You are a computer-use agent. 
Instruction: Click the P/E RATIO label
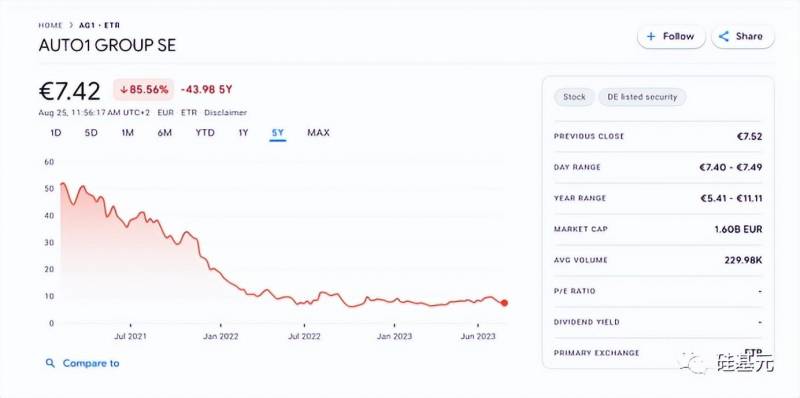click(x=574, y=291)
